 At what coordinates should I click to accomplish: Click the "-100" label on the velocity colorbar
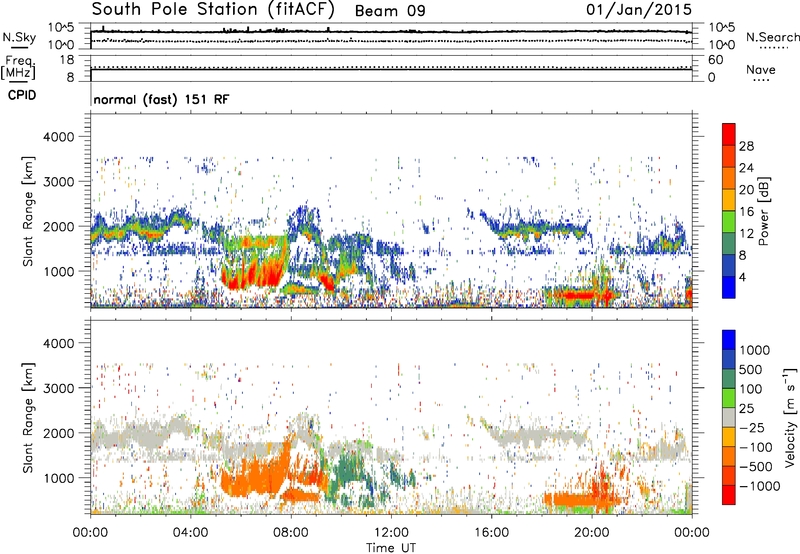pyautogui.click(x=756, y=447)
